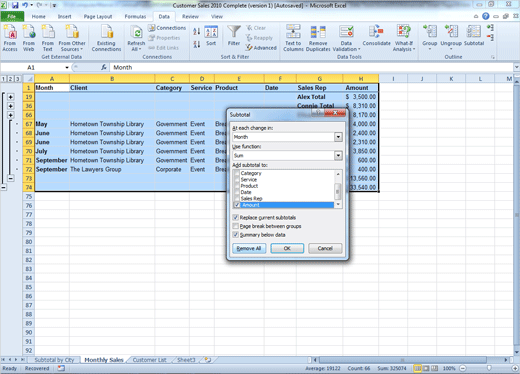Viewport: 520px width, 374px height.
Task: Open the File tab
Action: click(12, 16)
